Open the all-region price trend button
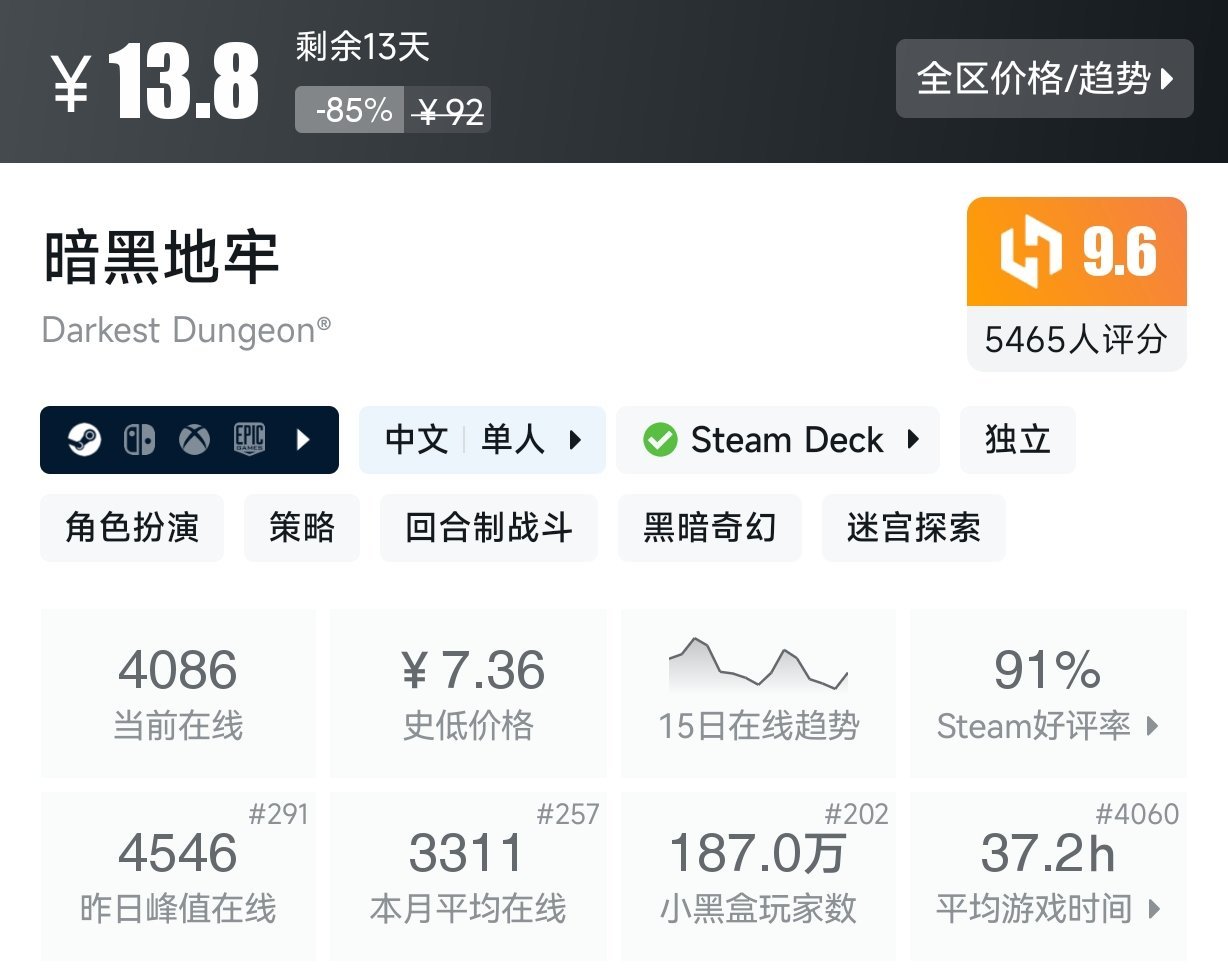1228x968 pixels. pyautogui.click(x=1044, y=79)
